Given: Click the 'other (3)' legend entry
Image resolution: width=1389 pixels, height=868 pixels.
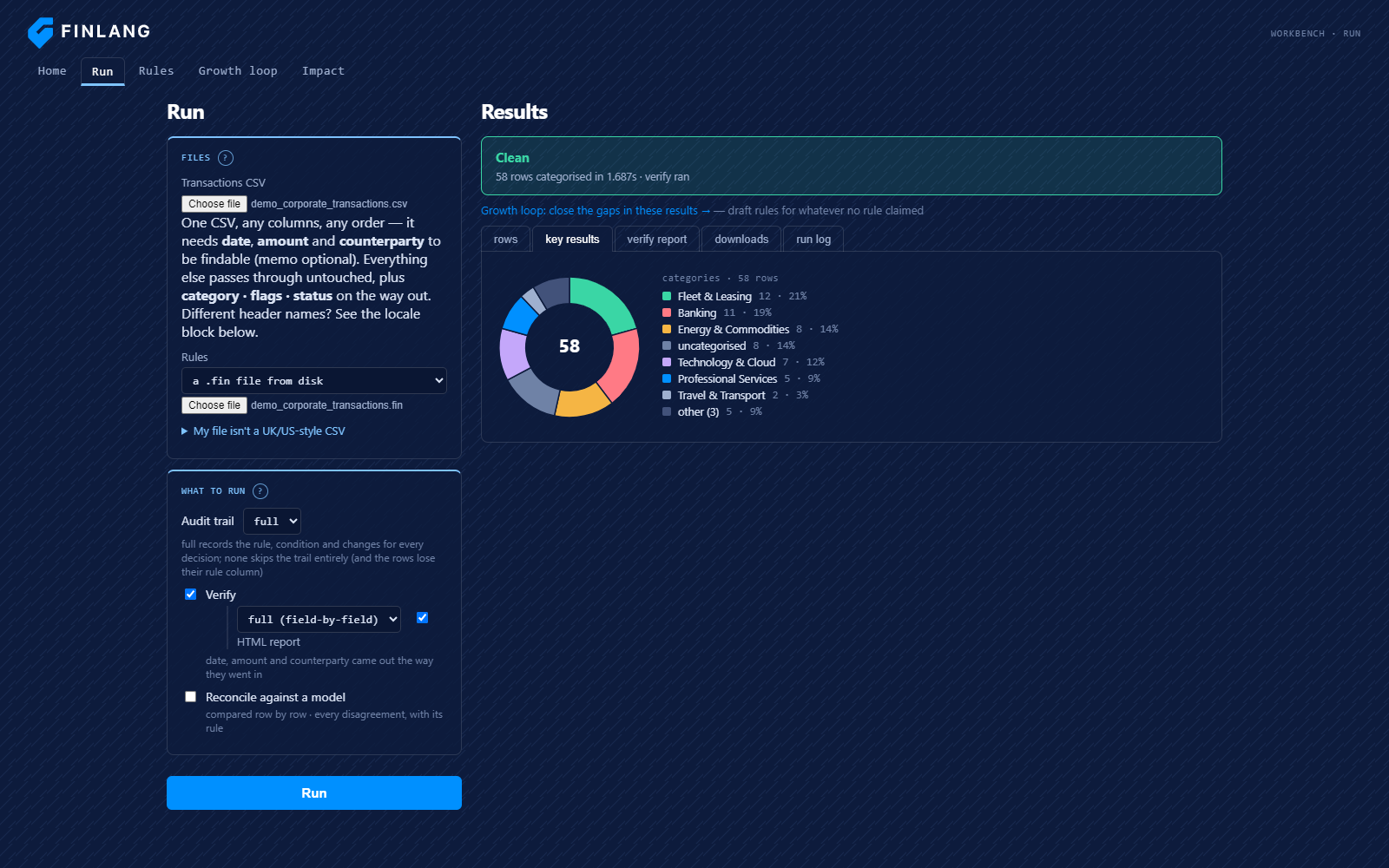Looking at the screenshot, I should pos(712,412).
